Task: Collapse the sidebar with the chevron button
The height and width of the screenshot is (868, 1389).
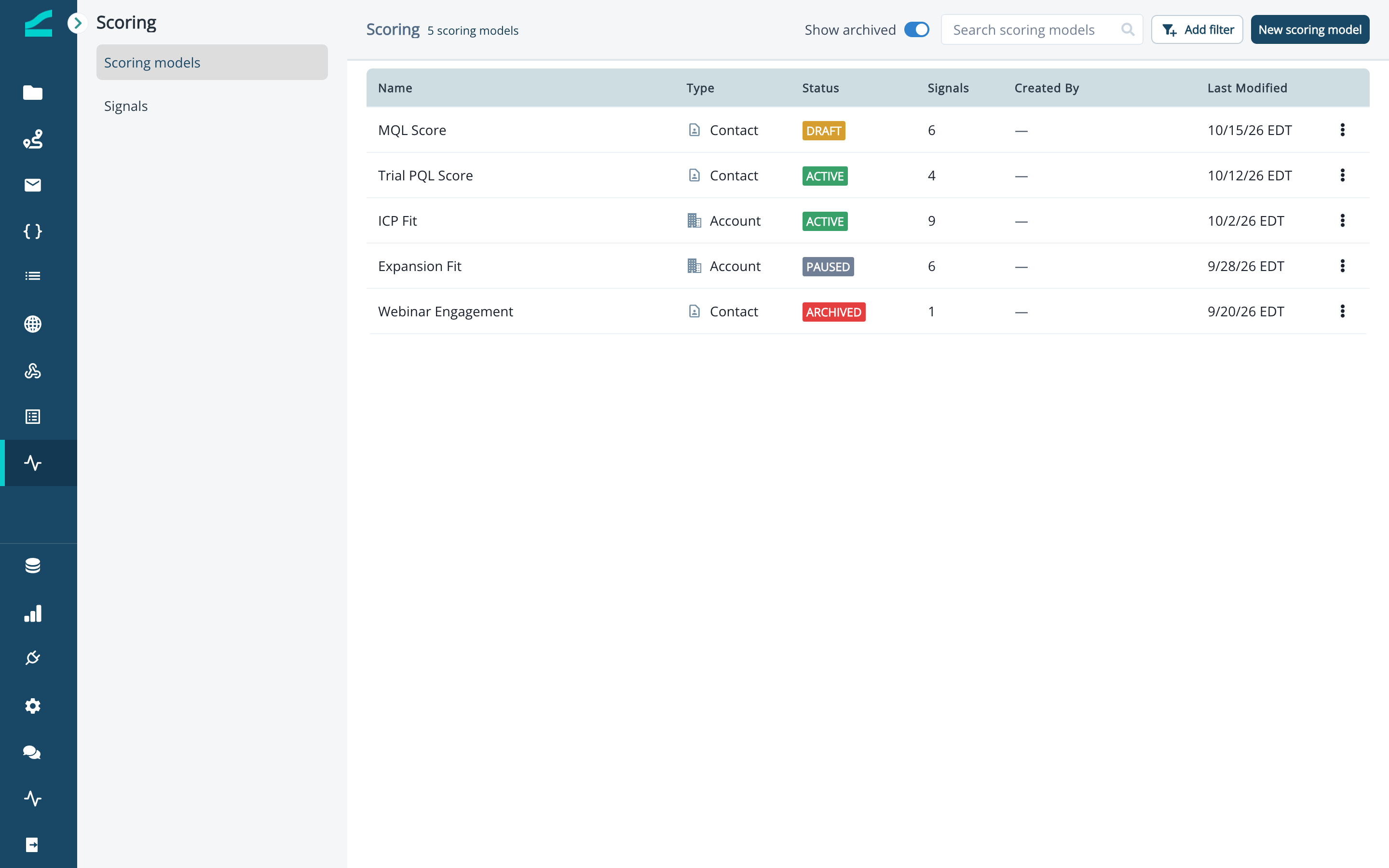Action: [x=78, y=23]
